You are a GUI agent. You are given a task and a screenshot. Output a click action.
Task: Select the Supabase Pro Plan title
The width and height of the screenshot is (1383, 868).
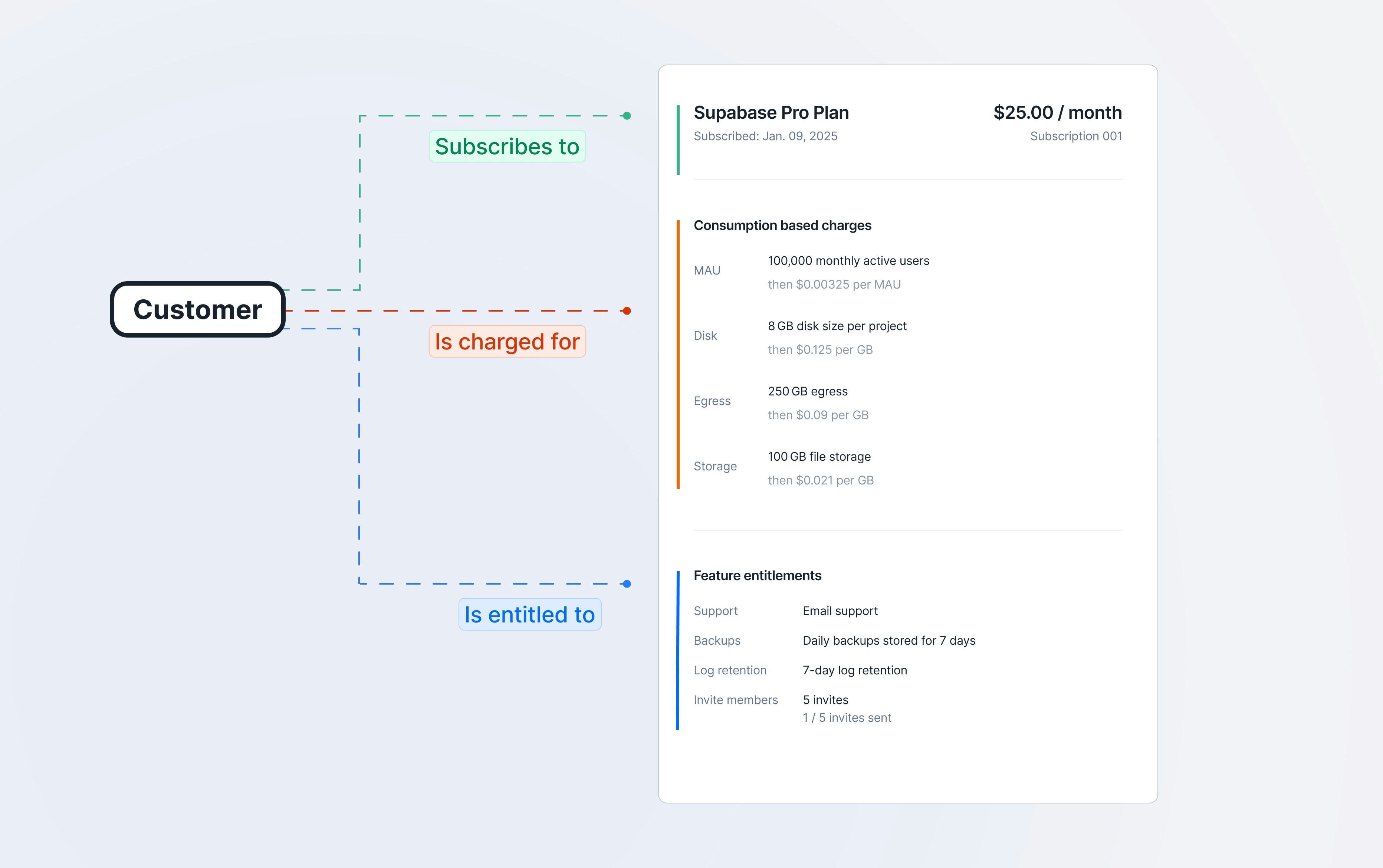[x=771, y=112]
